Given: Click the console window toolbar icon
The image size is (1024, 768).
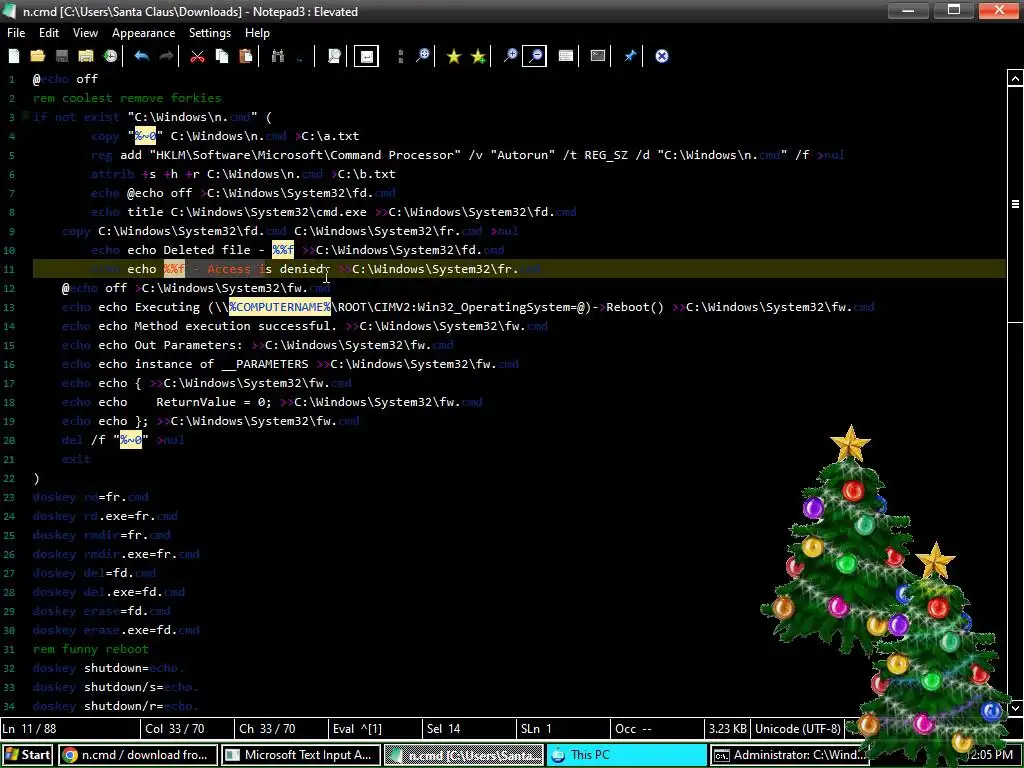Looking at the screenshot, I should tap(598, 56).
